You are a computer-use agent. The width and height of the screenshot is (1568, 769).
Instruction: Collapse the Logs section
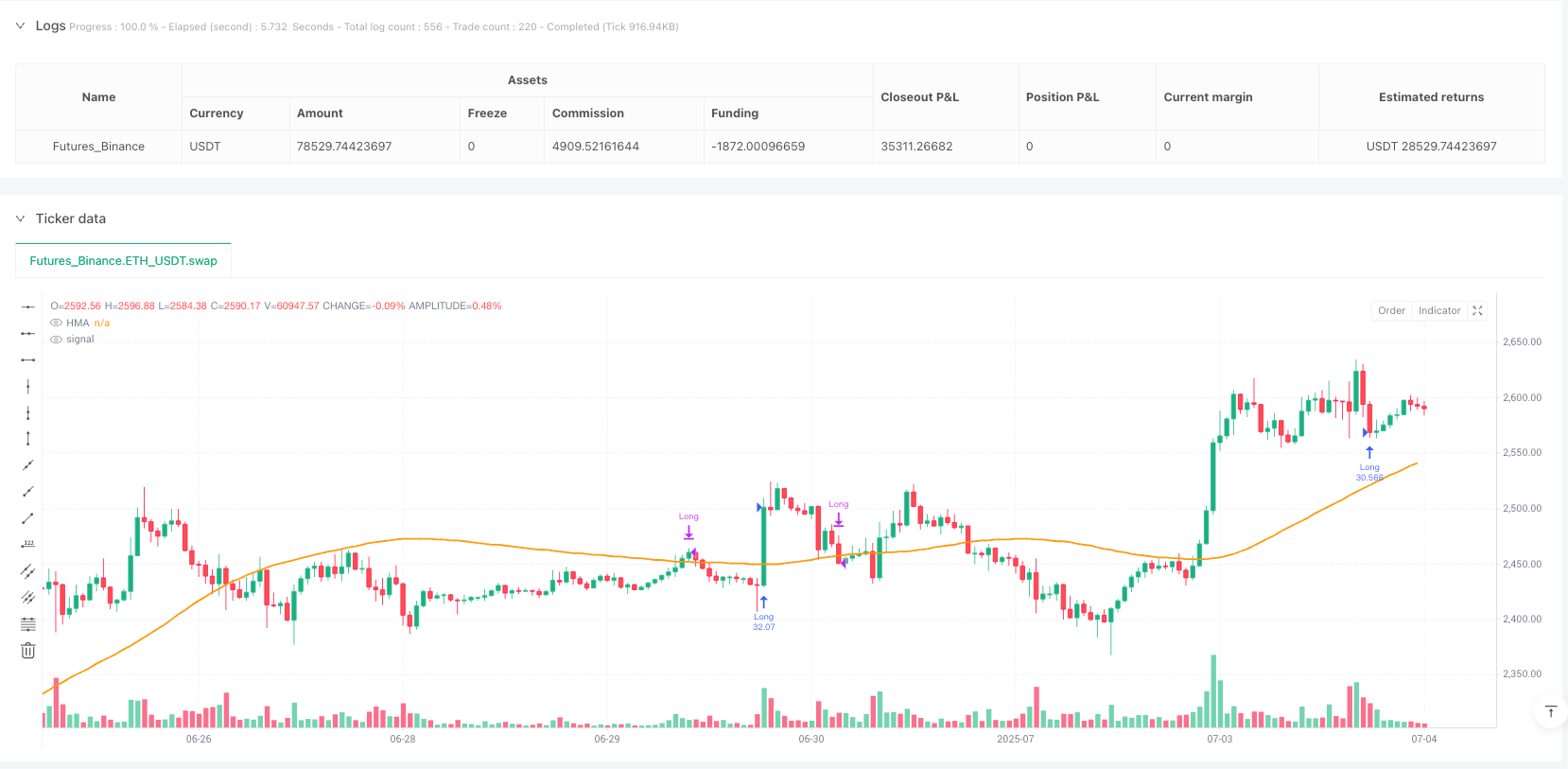20,26
